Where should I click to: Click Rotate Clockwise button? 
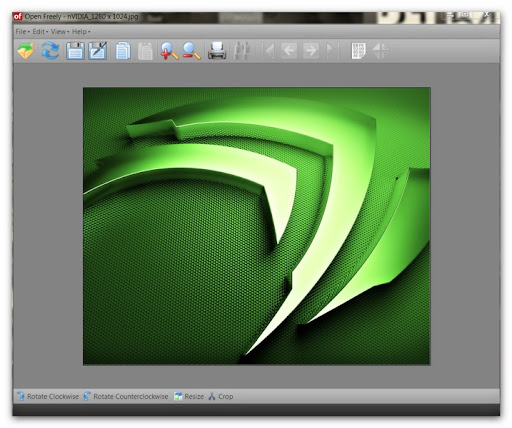point(48,396)
